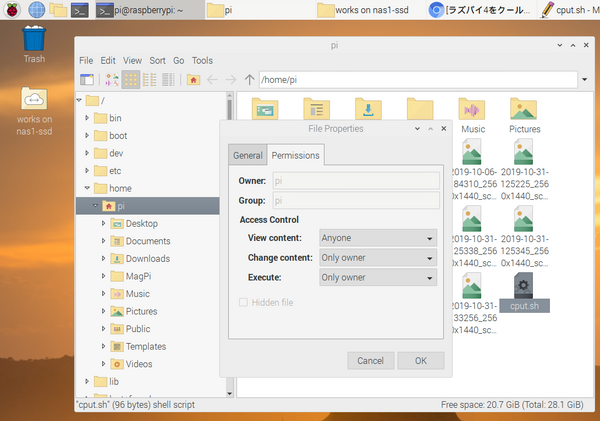The height and width of the screenshot is (421, 600).
Task: Expand the Documents tree node
Action: 104,241
